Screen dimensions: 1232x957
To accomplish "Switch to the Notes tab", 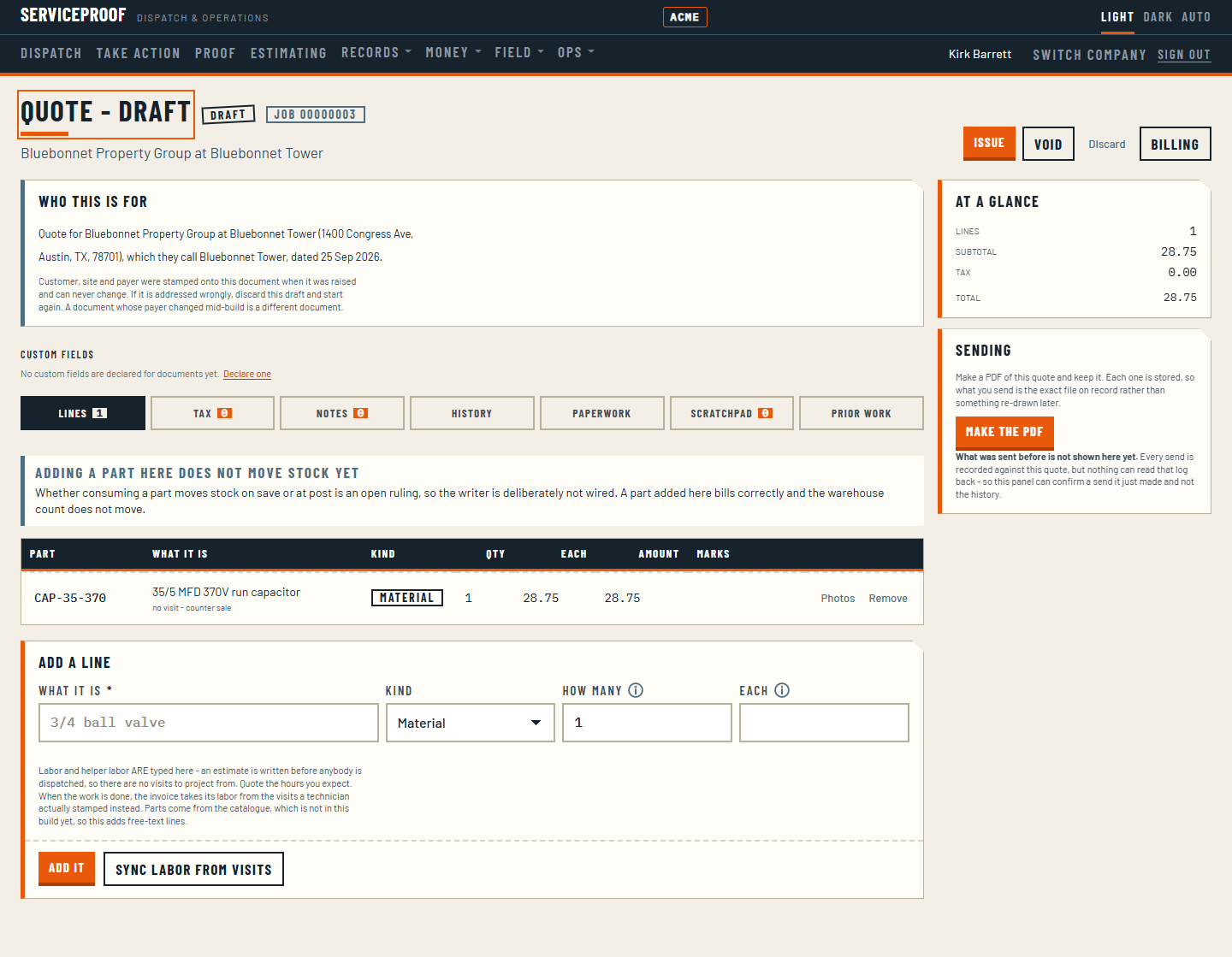I will (x=342, y=413).
